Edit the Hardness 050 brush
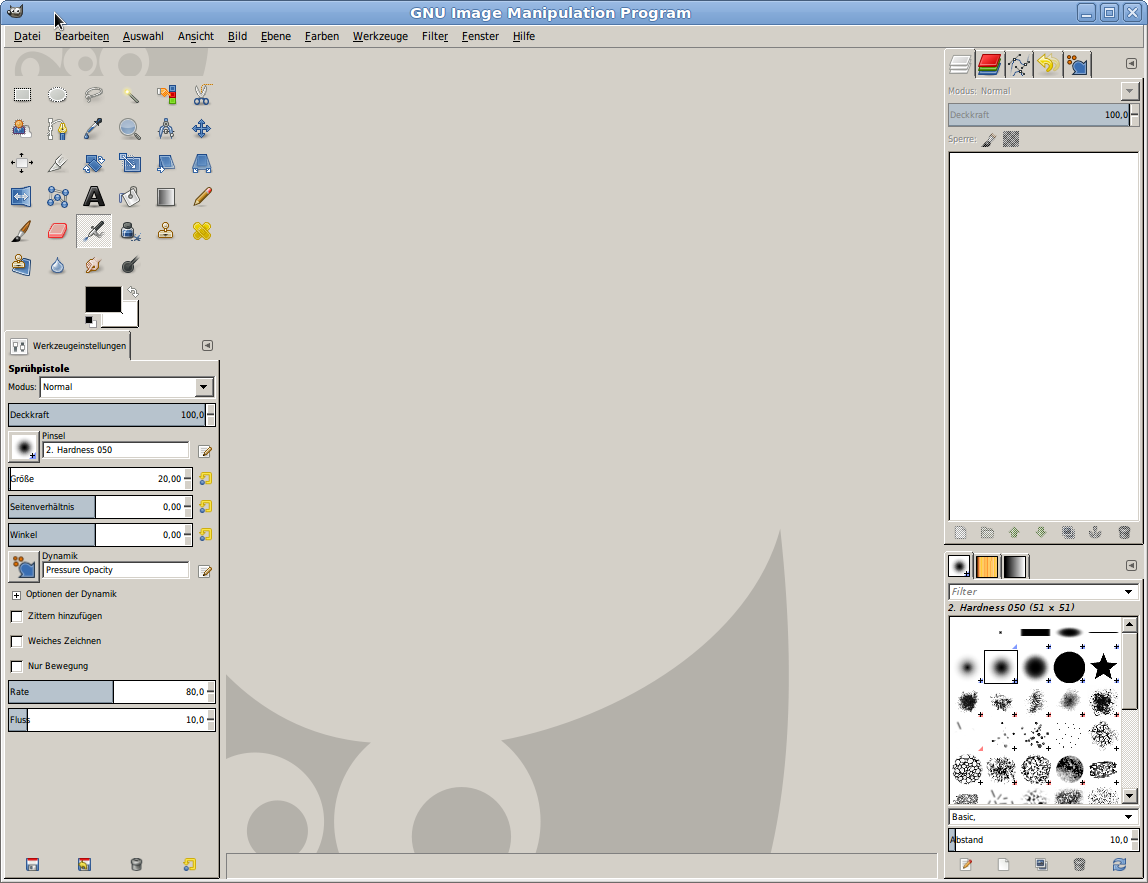Image resolution: width=1148 pixels, height=883 pixels. click(205, 451)
